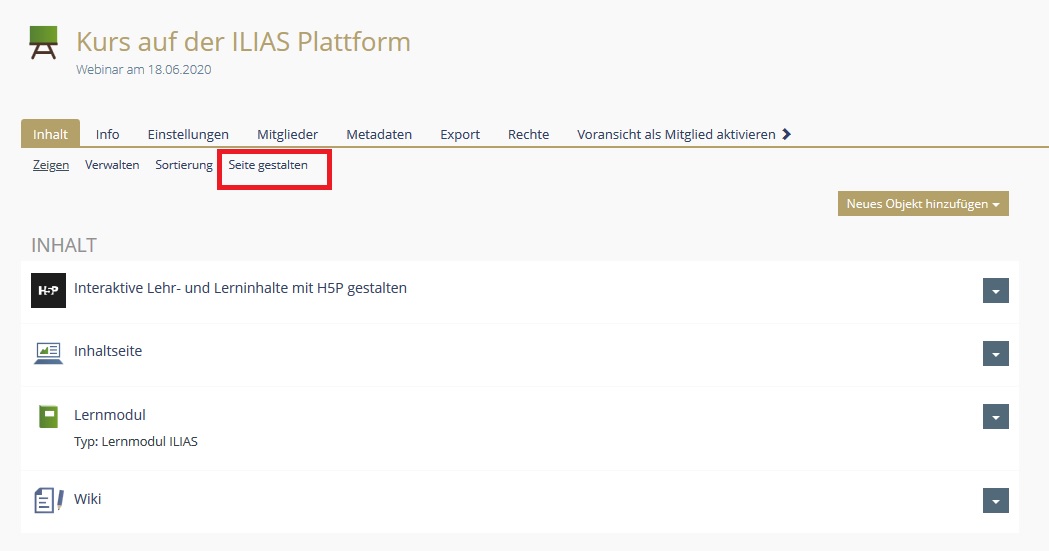Viewport: 1049px width, 551px height.
Task: Open actions dropdown for Inhaltseite
Action: [x=995, y=354]
